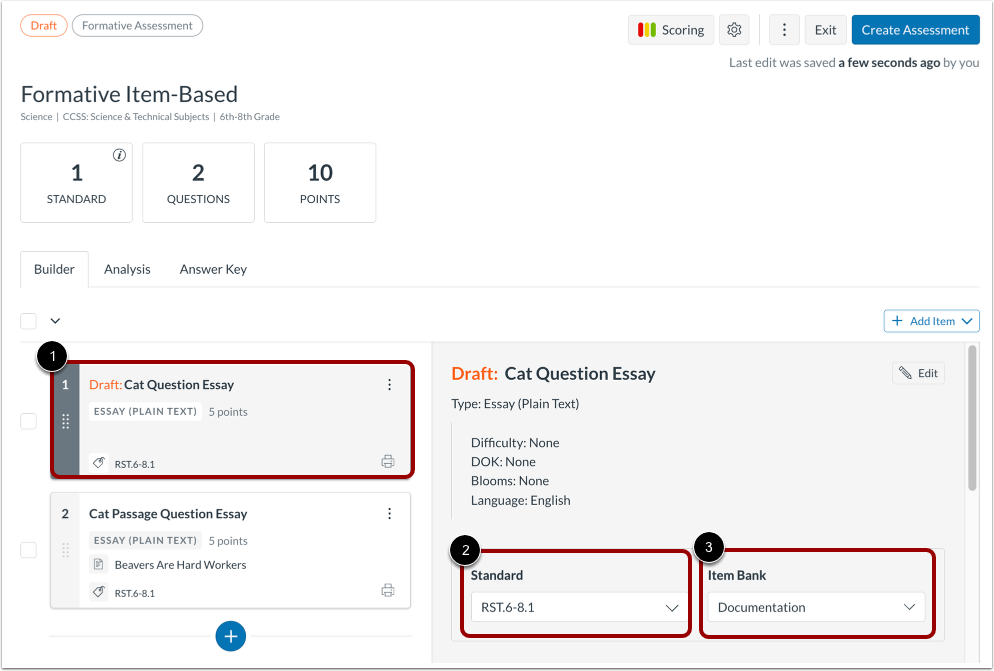994x671 pixels.
Task: Open the header three-dot more options menu
Action: pyautogui.click(x=784, y=30)
